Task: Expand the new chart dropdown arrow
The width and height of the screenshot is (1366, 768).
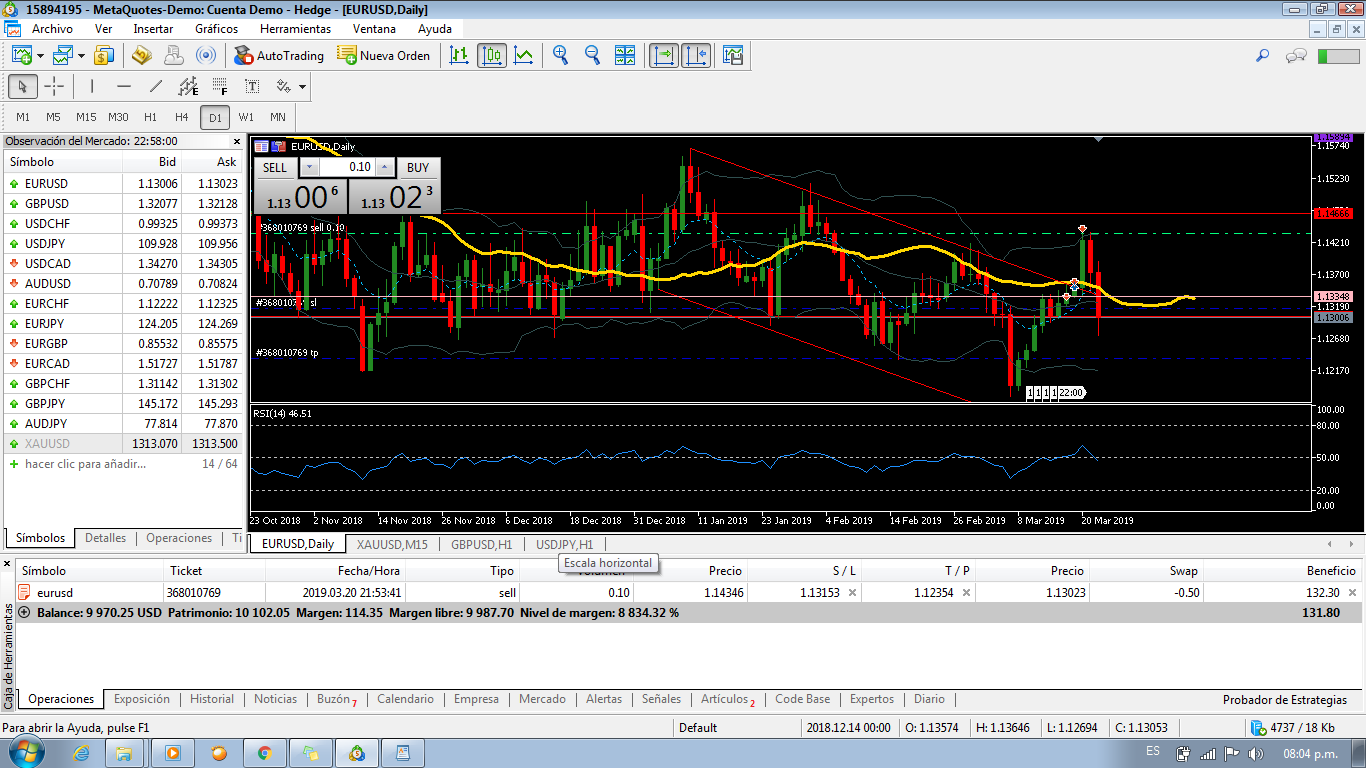Action: click(39, 55)
